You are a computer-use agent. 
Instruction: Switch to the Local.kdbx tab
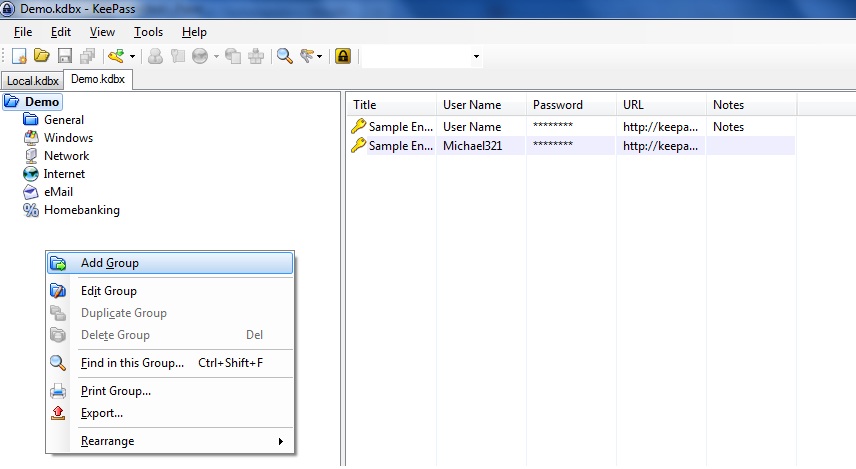[x=32, y=81]
